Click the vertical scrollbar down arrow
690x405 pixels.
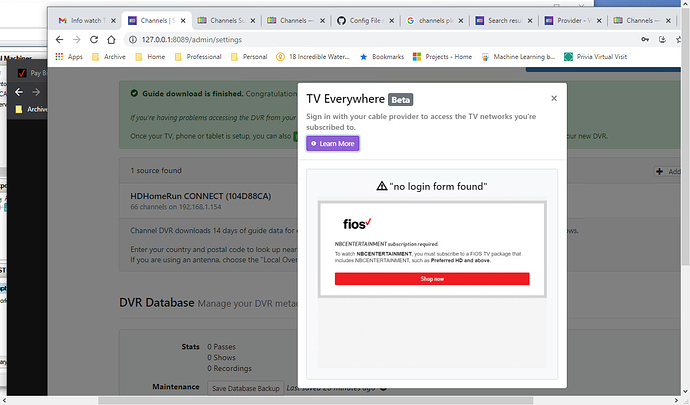pos(685,391)
